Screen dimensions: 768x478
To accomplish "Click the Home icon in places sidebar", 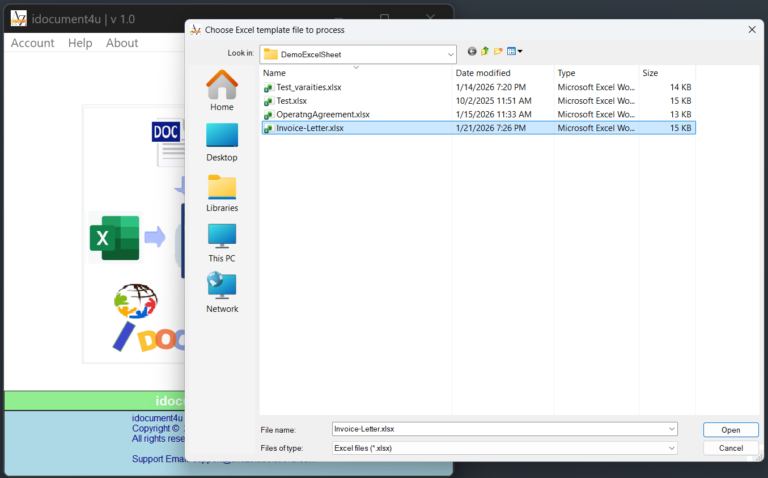I will [x=222, y=90].
